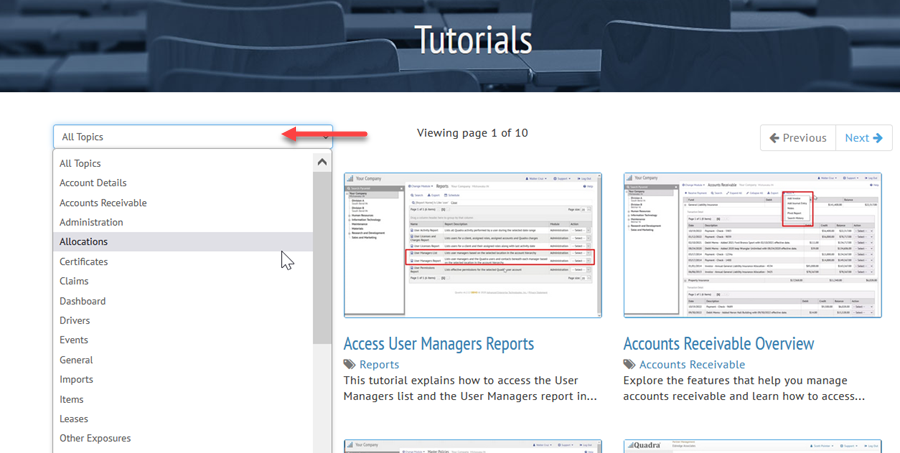Select Other Exposures topic
The height and width of the screenshot is (453, 900).
click(95, 438)
